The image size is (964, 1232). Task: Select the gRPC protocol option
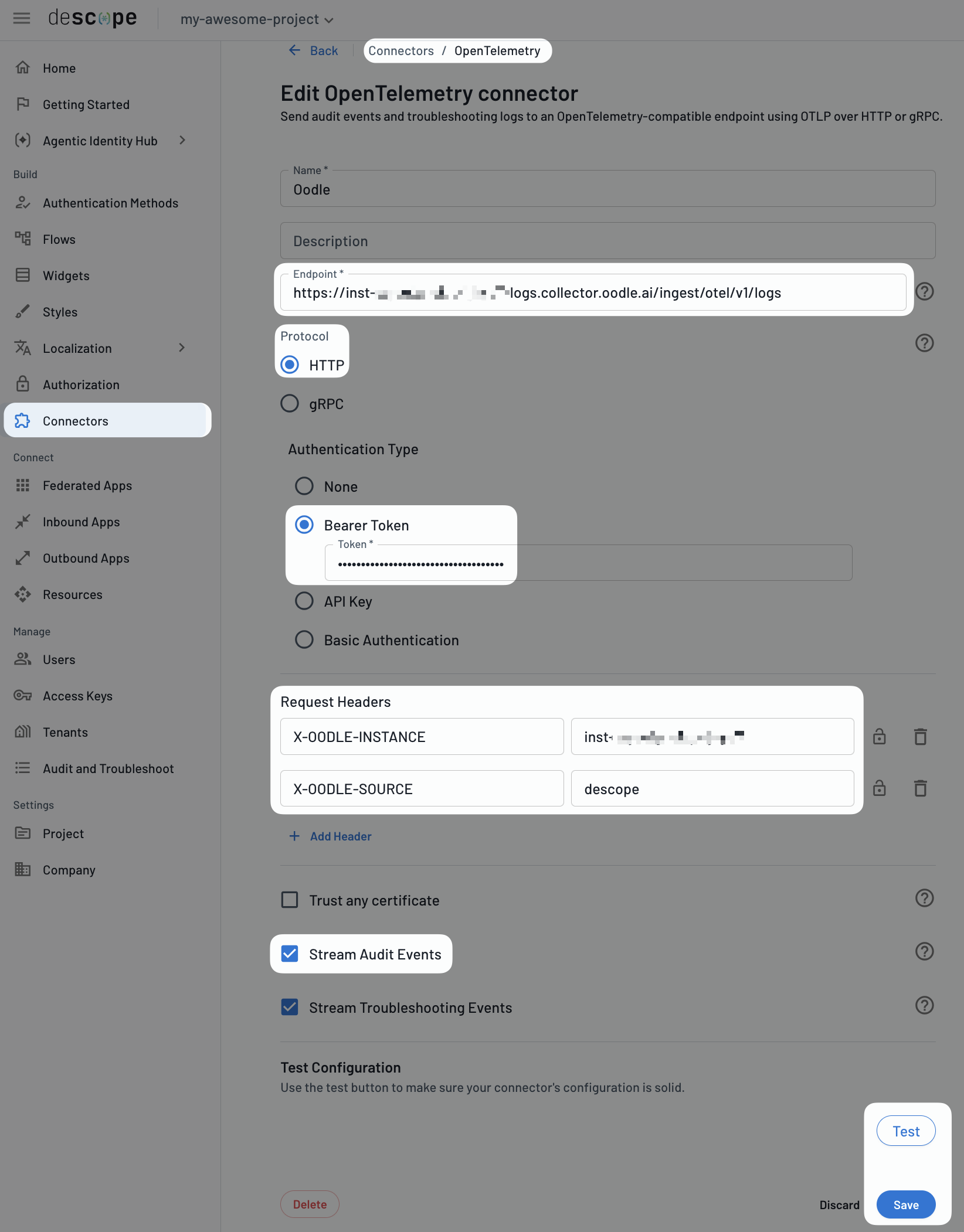290,403
